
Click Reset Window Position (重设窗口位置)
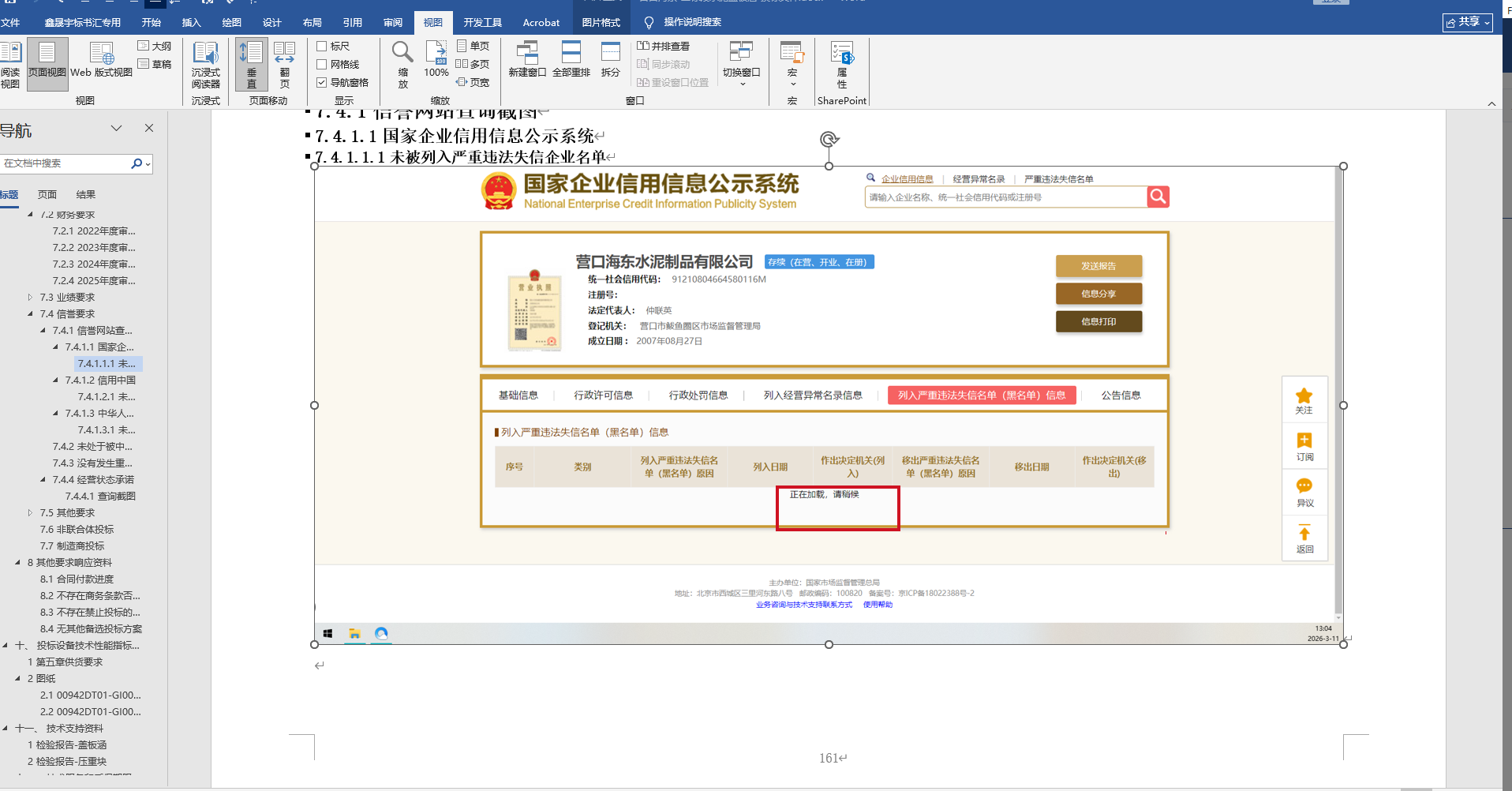(x=673, y=83)
